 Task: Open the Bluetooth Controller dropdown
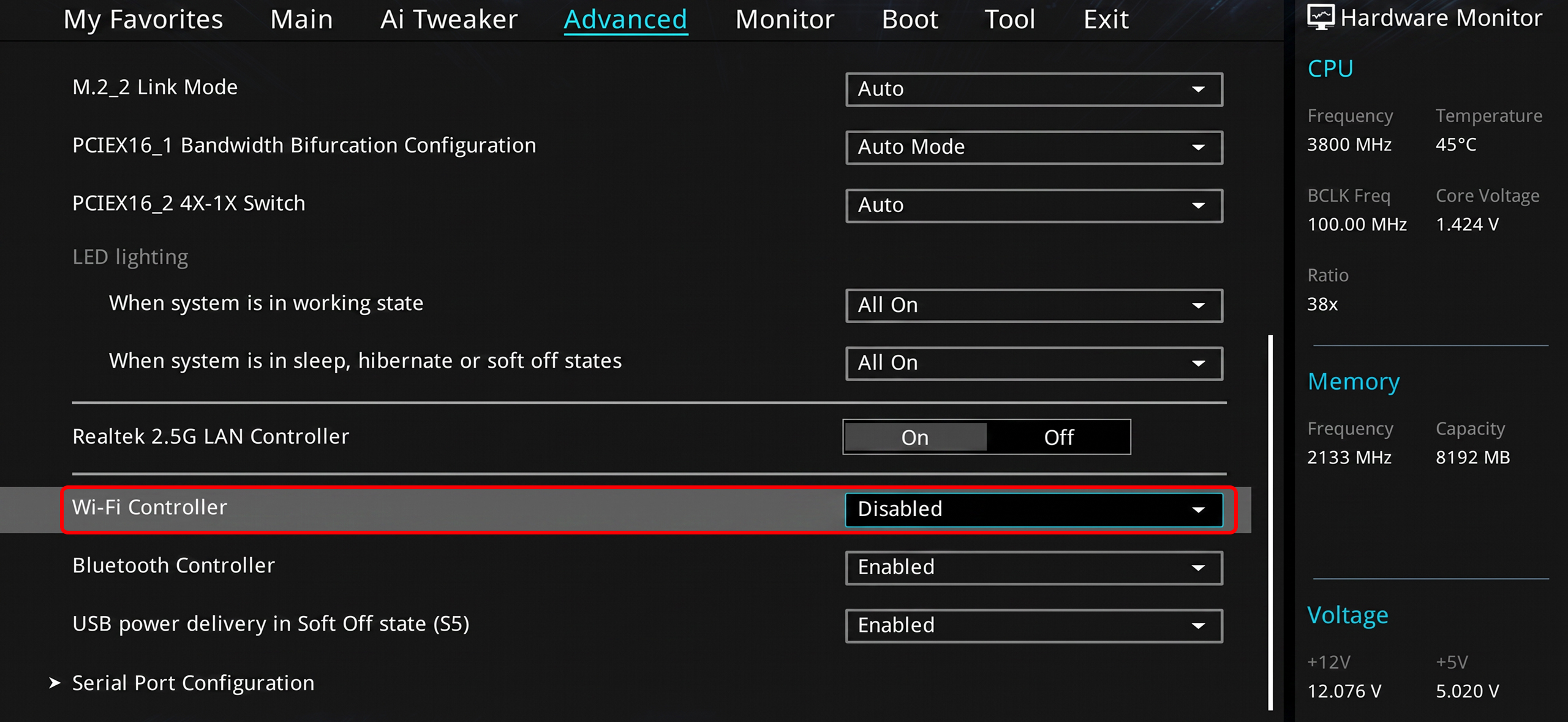coord(1034,568)
